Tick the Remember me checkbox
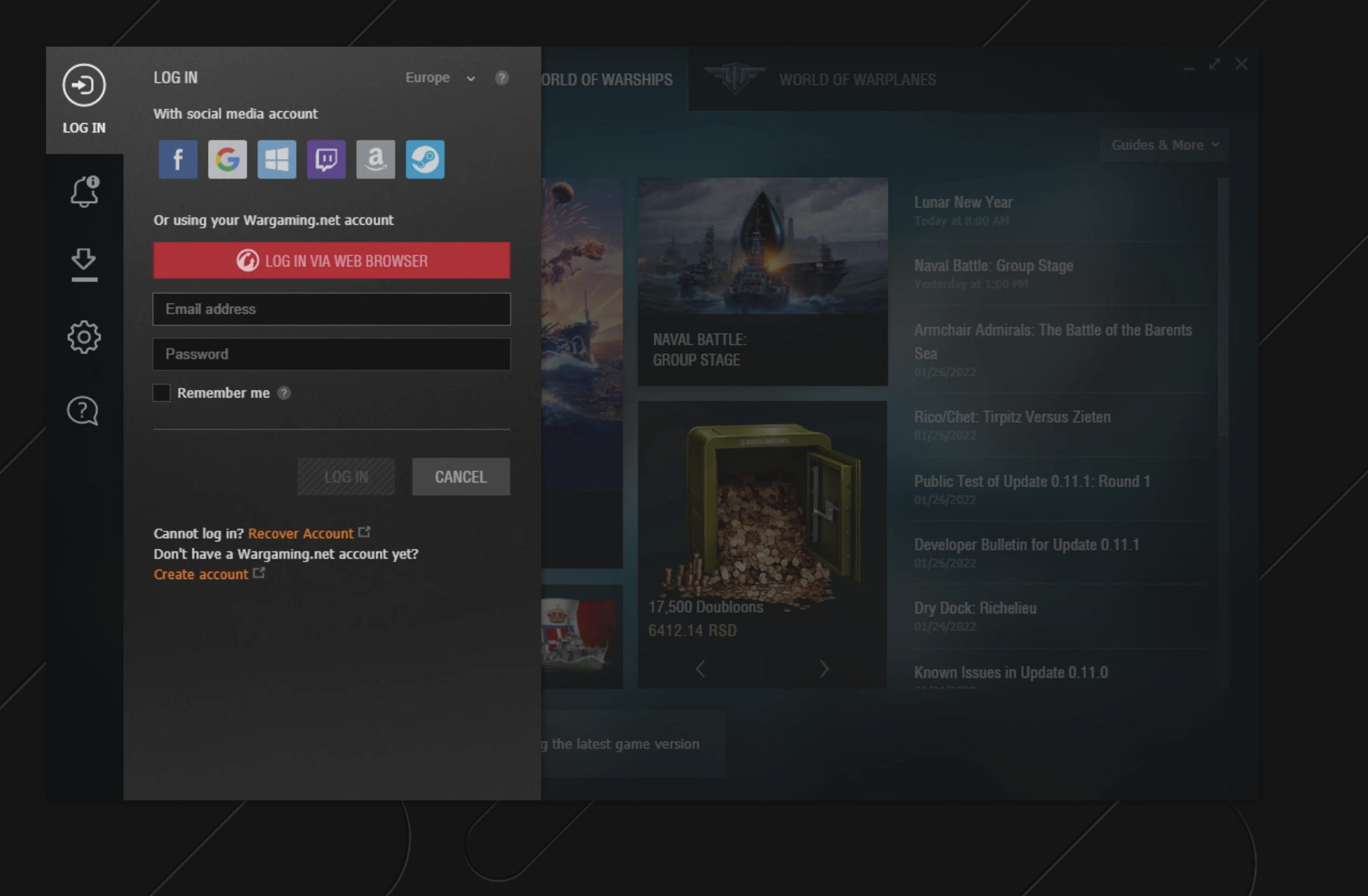Image resolution: width=1368 pixels, height=896 pixels. click(x=161, y=393)
